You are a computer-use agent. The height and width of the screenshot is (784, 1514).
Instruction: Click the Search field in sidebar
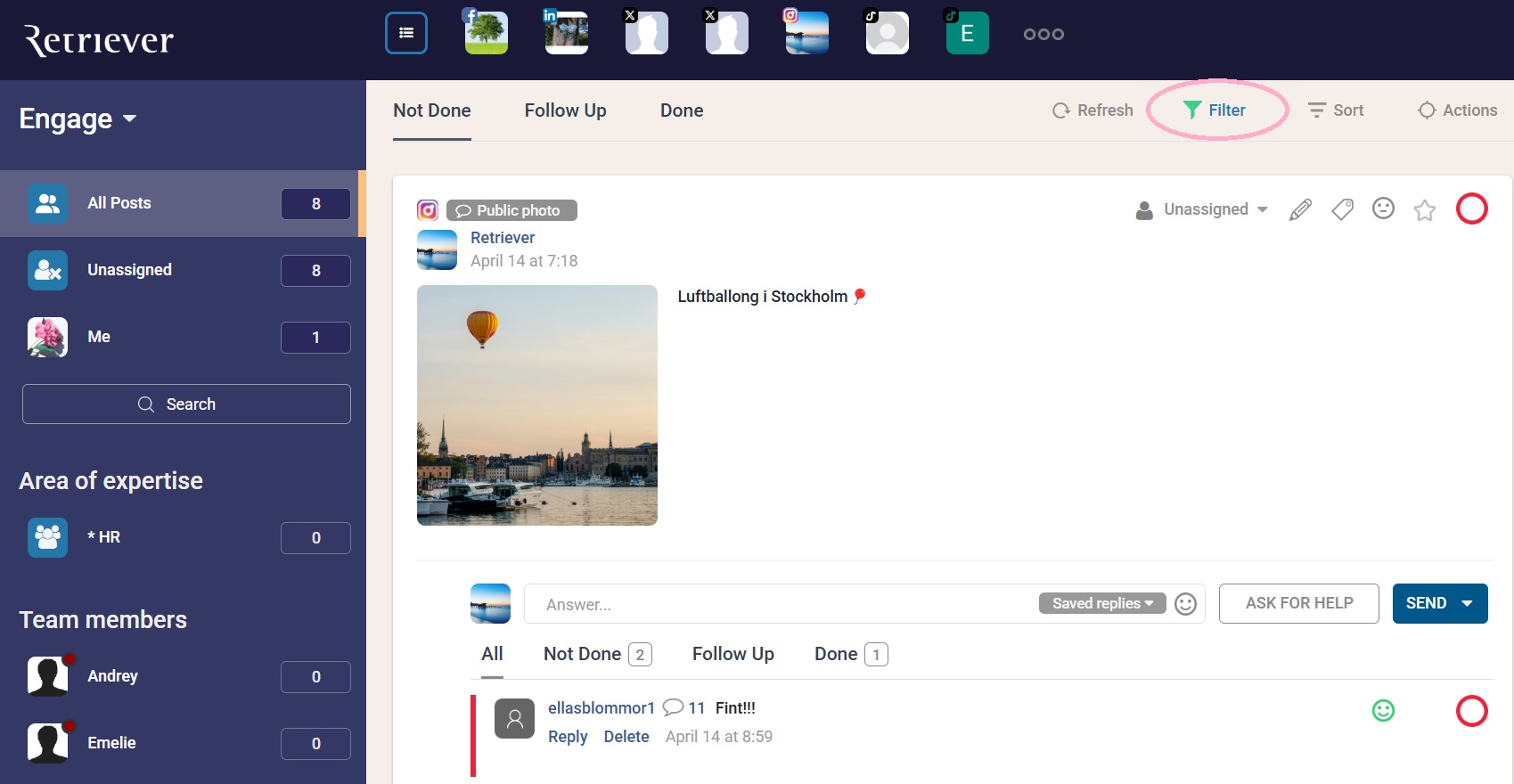point(186,404)
